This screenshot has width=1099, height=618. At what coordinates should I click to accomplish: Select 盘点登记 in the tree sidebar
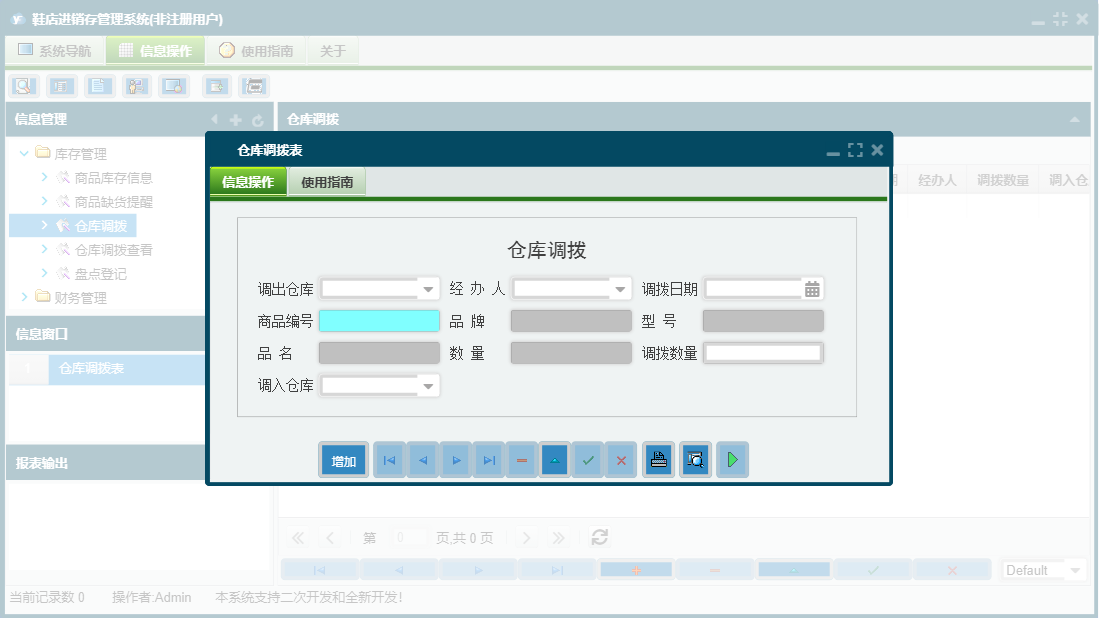pyautogui.click(x=103, y=273)
